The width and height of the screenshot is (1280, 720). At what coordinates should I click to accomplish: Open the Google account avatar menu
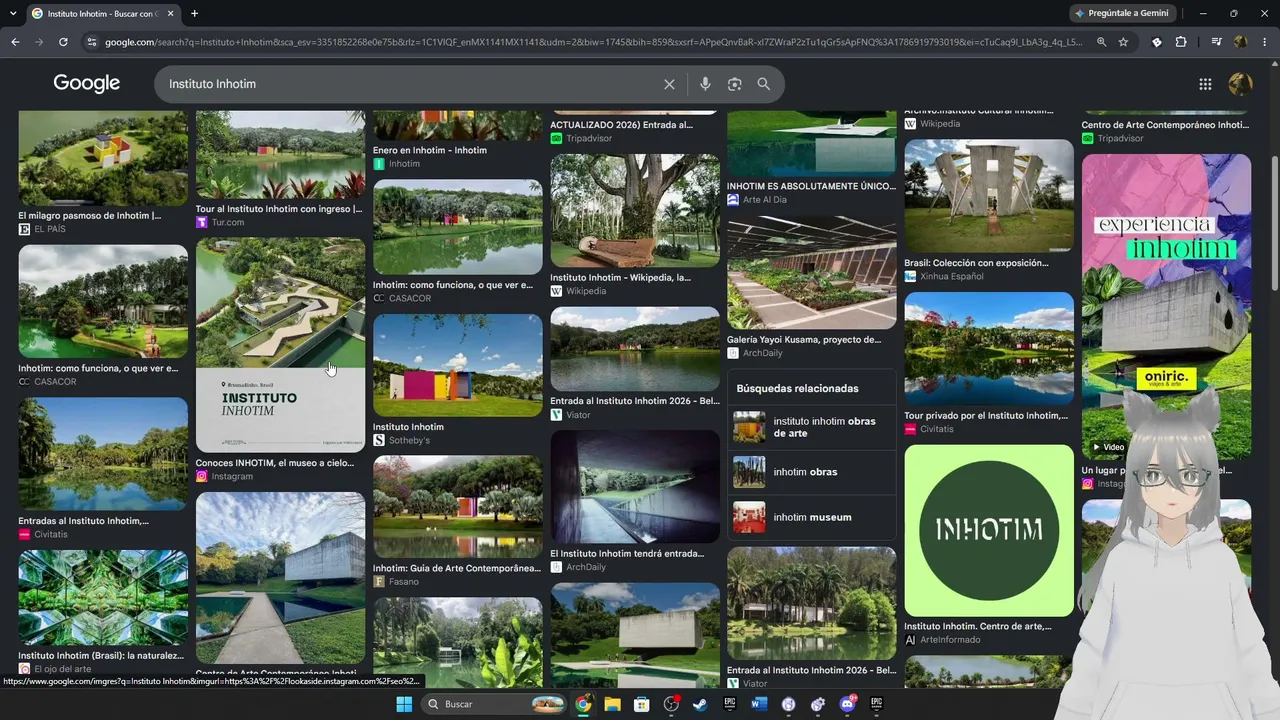1240,84
